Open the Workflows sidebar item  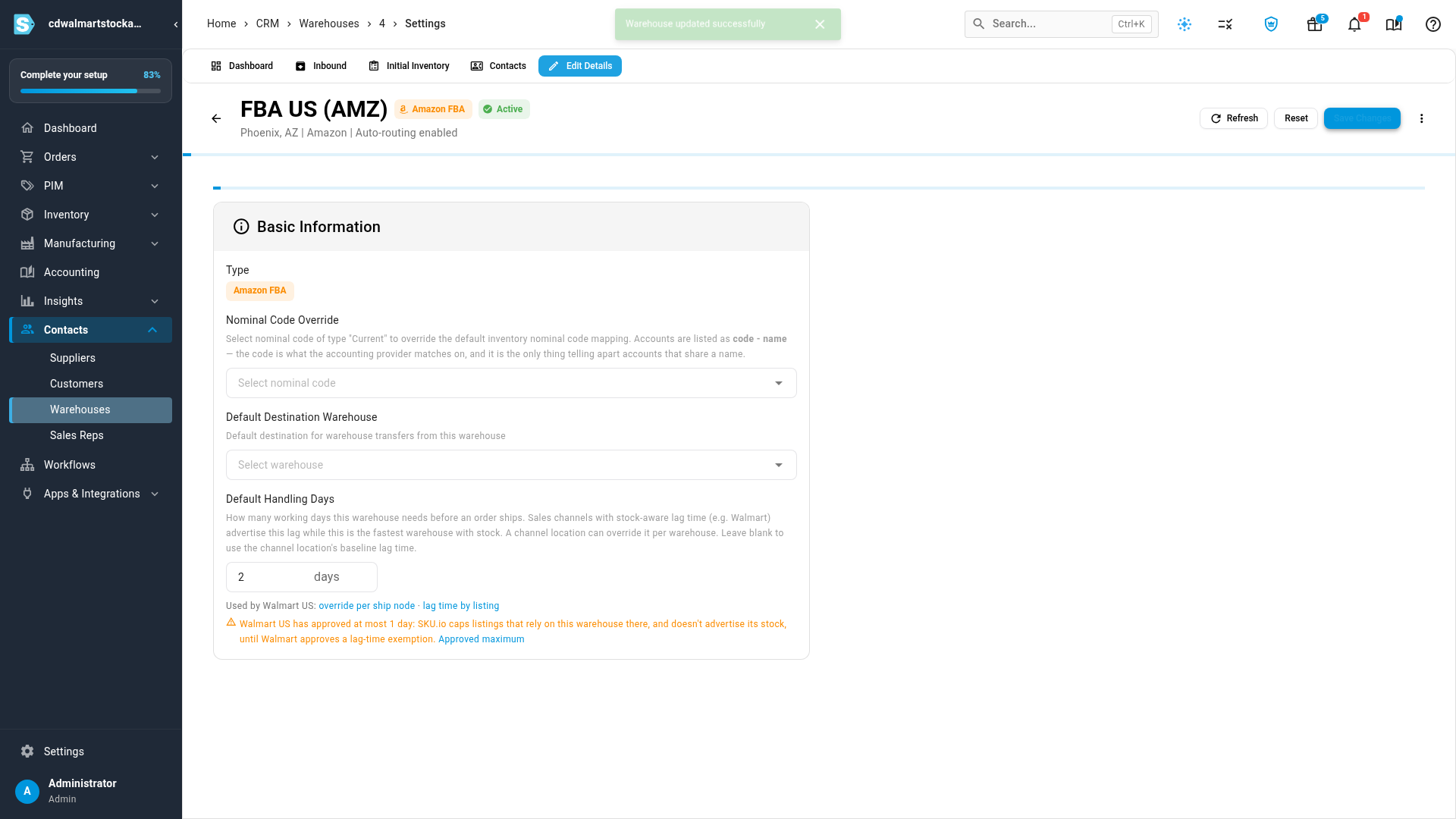point(91,465)
